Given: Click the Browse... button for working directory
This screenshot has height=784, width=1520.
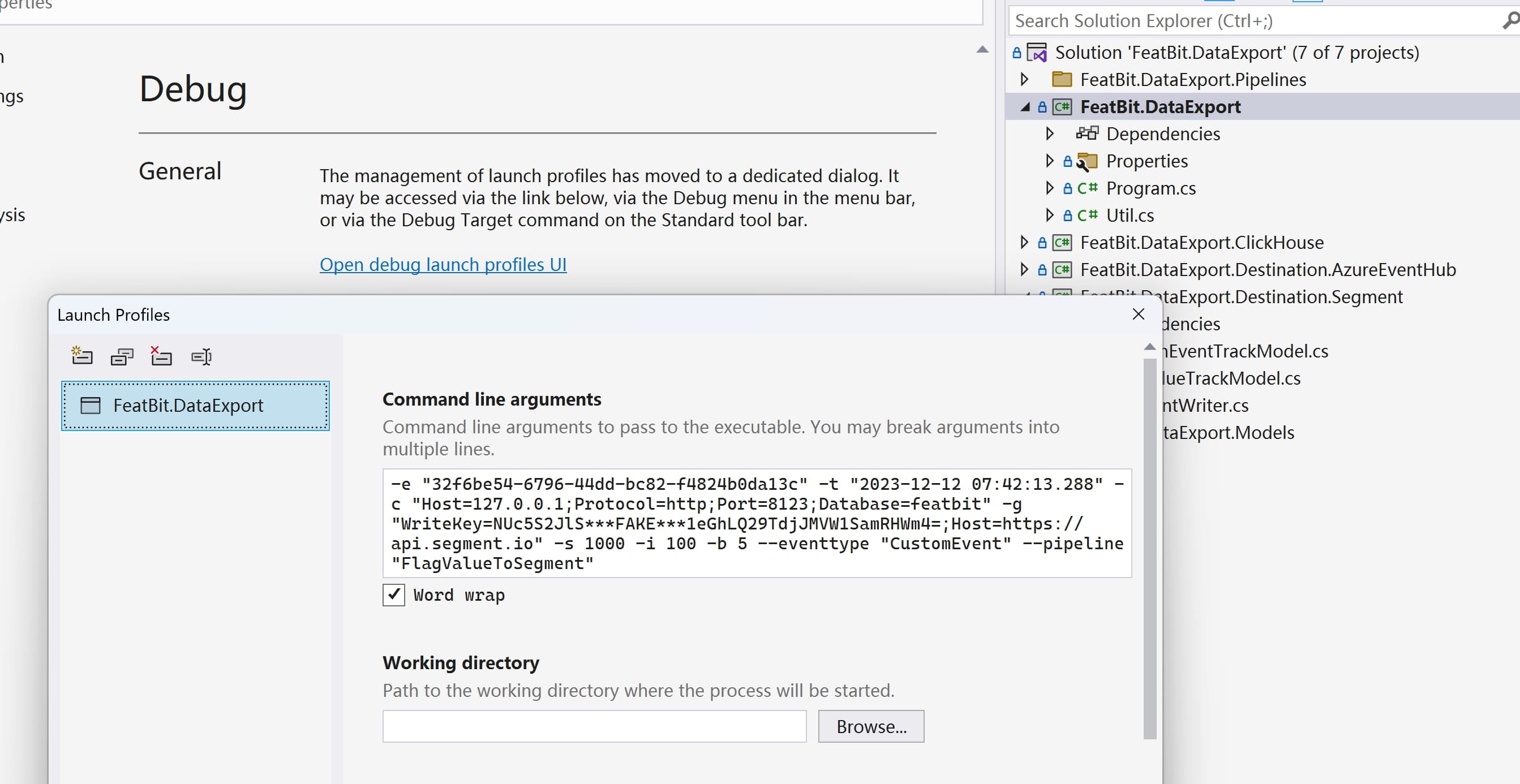Looking at the screenshot, I should pyautogui.click(x=870, y=726).
